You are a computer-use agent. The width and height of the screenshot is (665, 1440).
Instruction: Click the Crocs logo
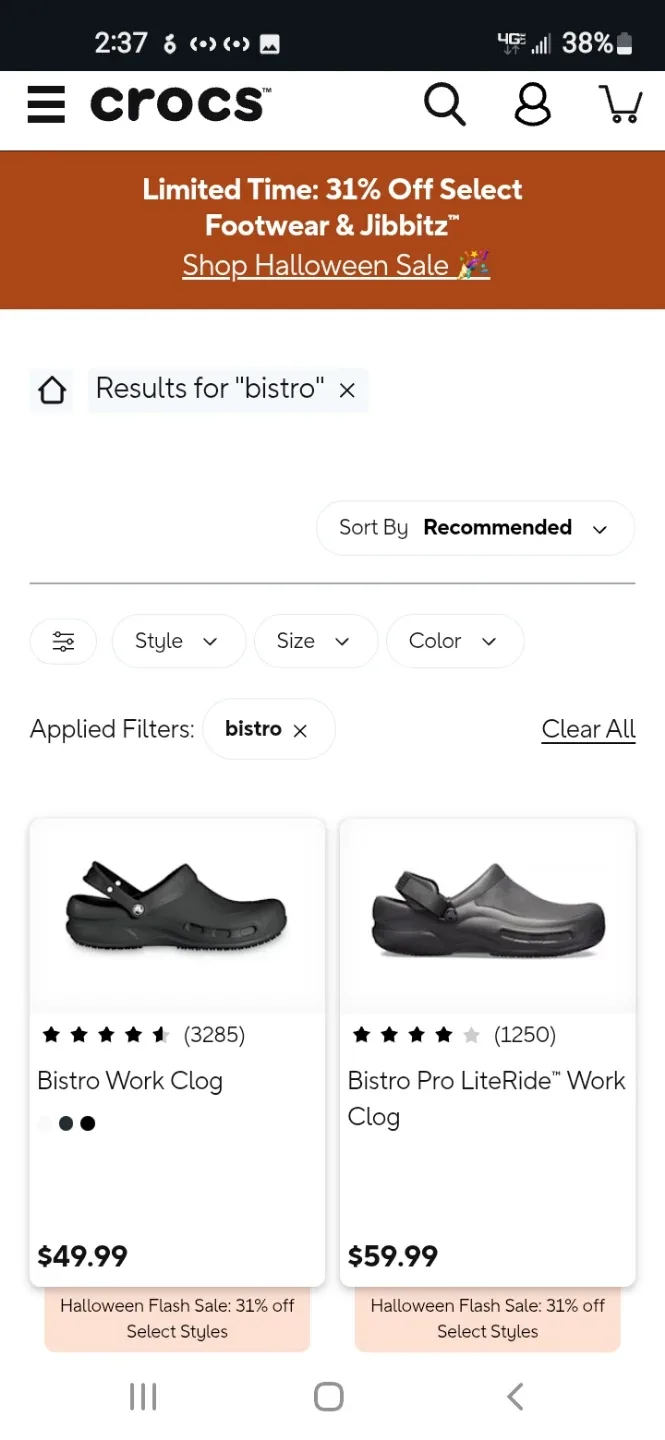178,103
